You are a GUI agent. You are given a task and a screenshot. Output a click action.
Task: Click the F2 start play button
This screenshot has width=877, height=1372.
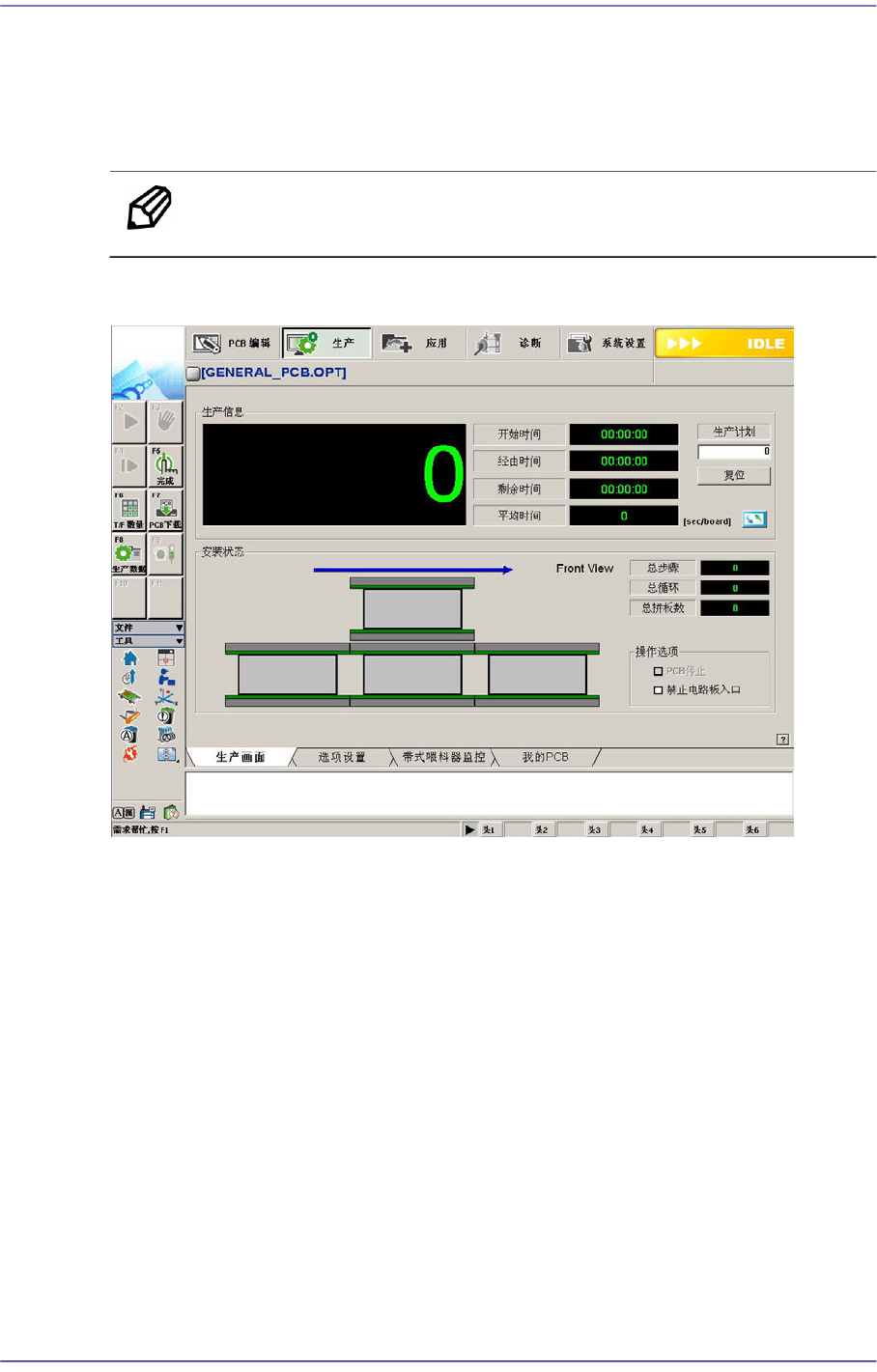[129, 422]
